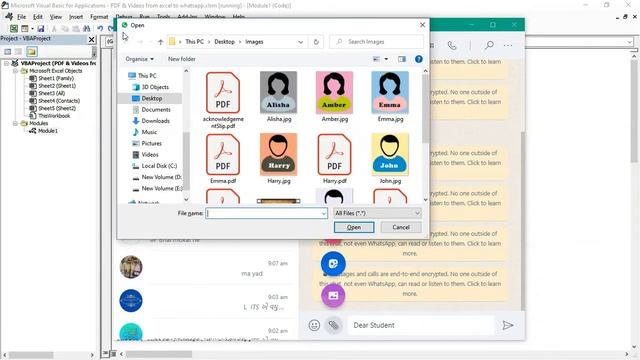Click the blue help icon in dialog
The width and height of the screenshot is (640, 360).
418,59
